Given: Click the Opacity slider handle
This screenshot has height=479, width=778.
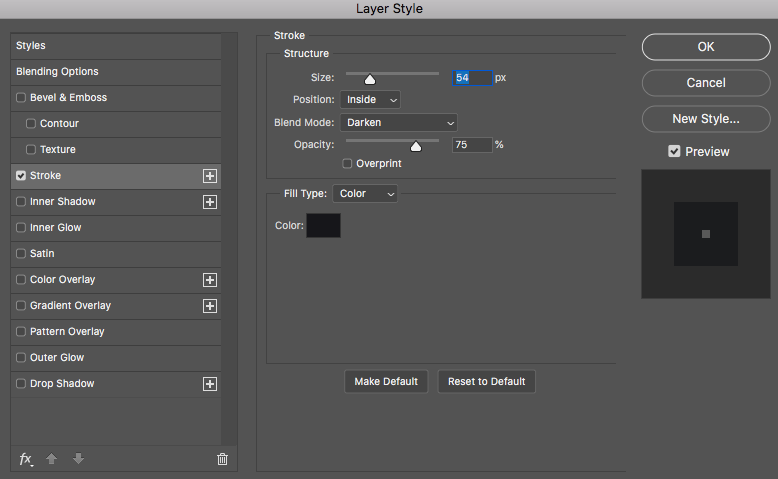Looking at the screenshot, I should [x=416, y=146].
